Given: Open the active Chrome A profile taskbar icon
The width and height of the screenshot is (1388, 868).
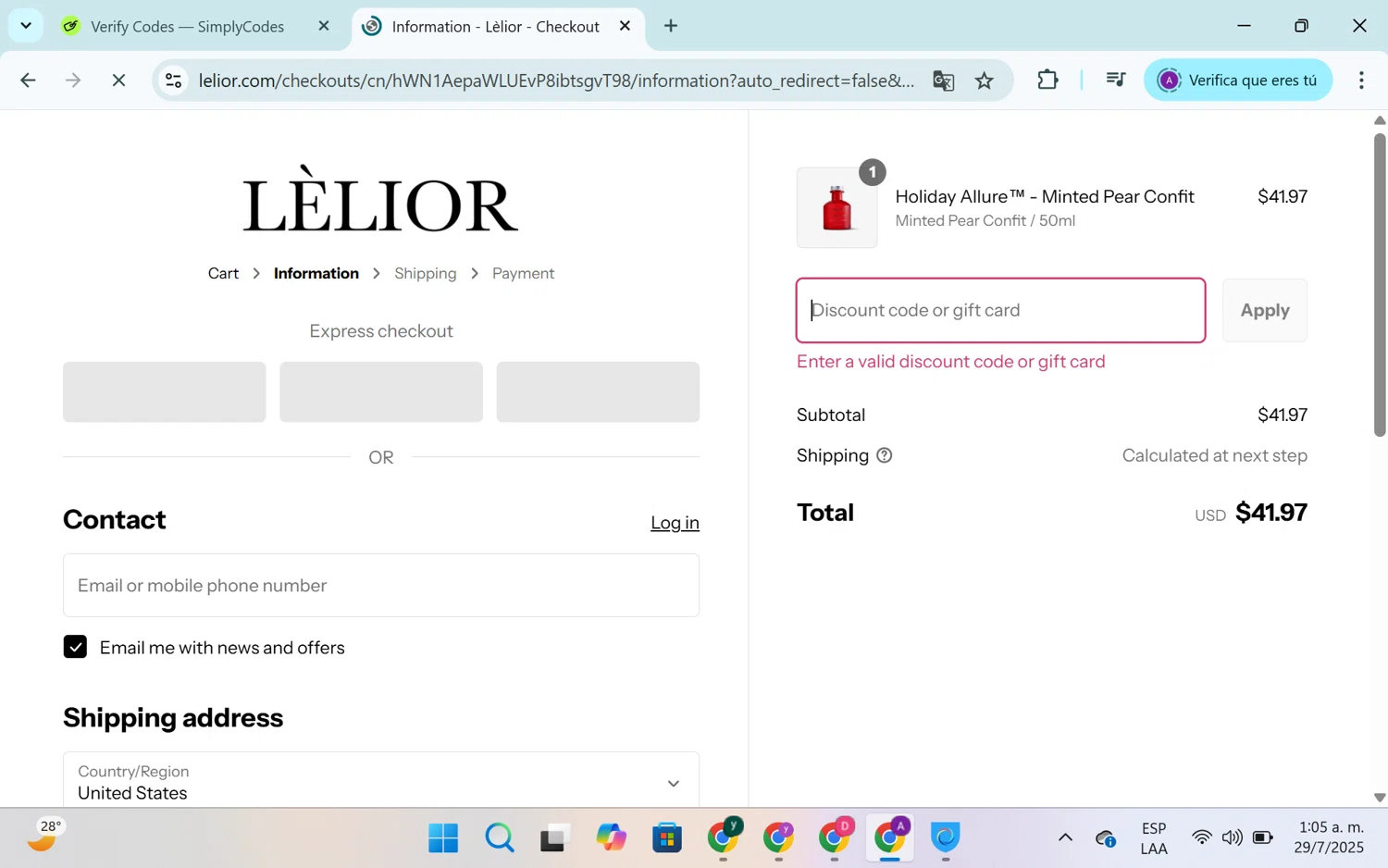Looking at the screenshot, I should [x=890, y=837].
